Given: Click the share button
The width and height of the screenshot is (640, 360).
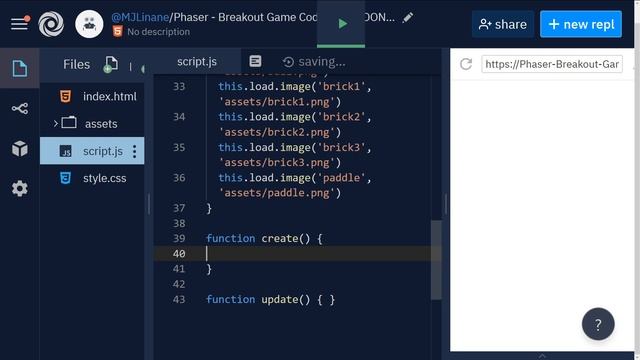Looking at the screenshot, I should 502,24.
